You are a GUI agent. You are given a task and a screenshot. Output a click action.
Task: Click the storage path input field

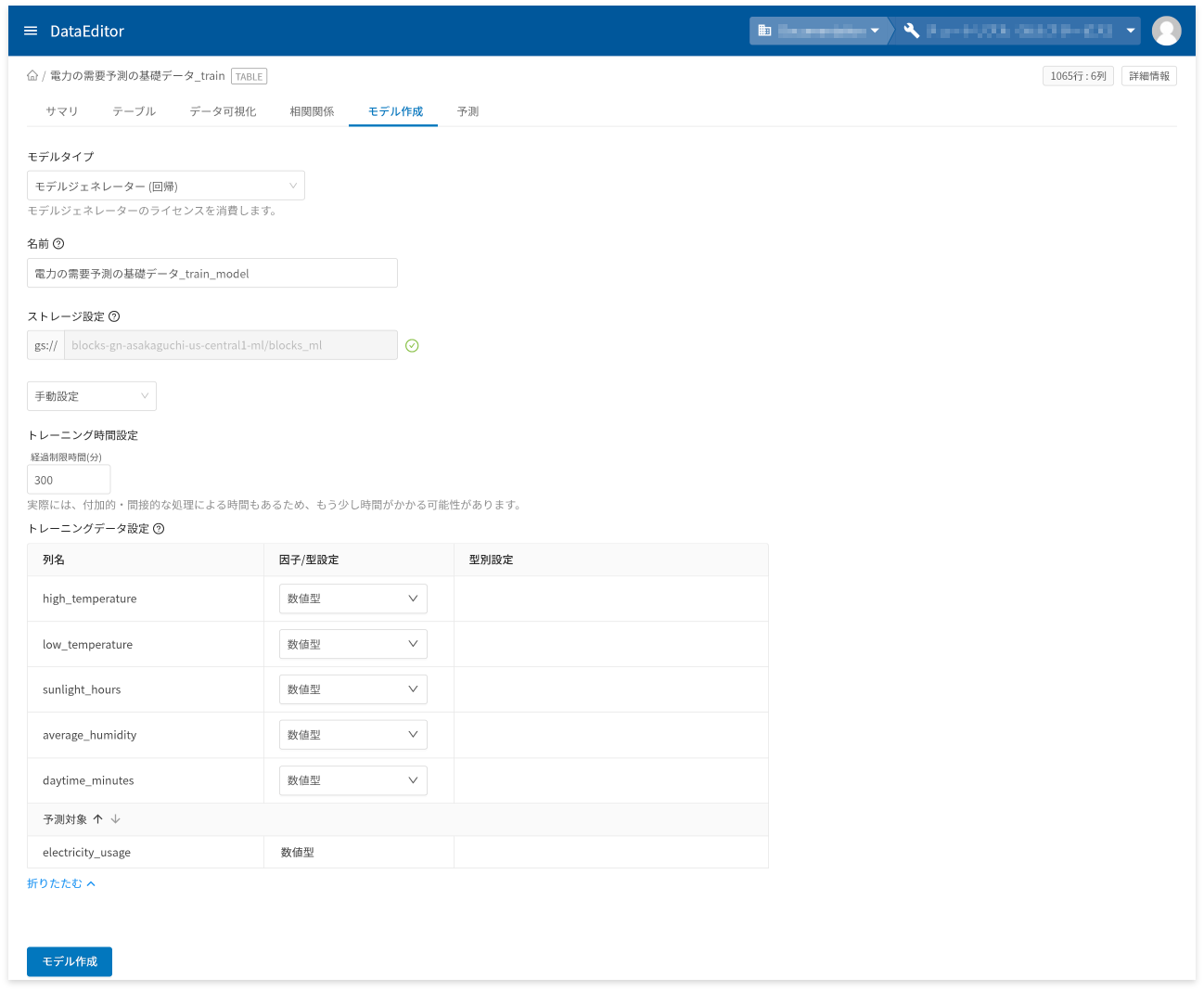tap(231, 345)
